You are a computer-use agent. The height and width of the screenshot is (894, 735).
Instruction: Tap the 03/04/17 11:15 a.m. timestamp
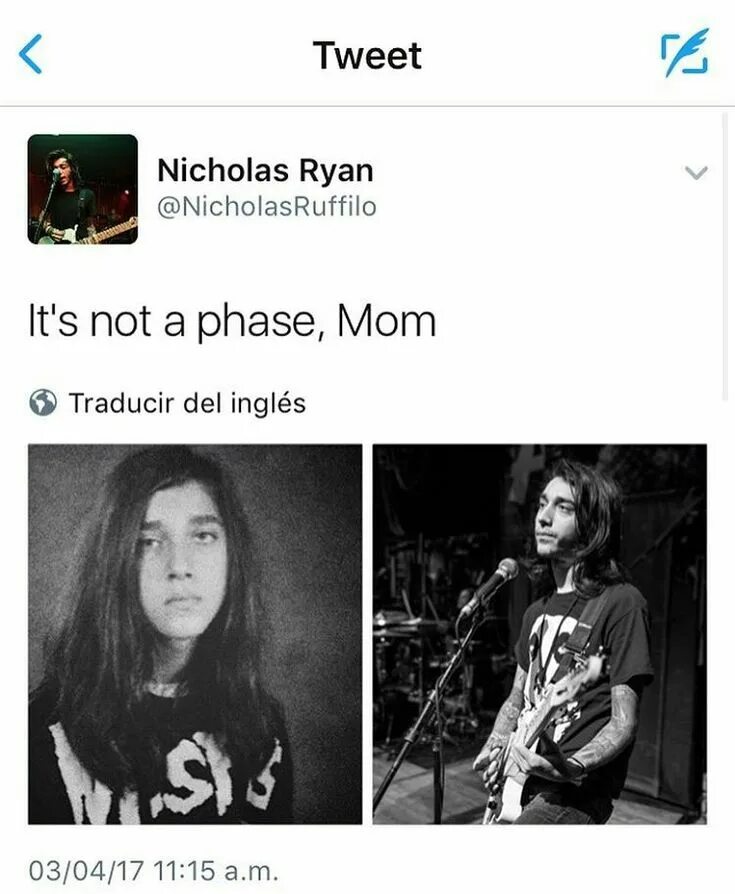[x=153, y=871]
